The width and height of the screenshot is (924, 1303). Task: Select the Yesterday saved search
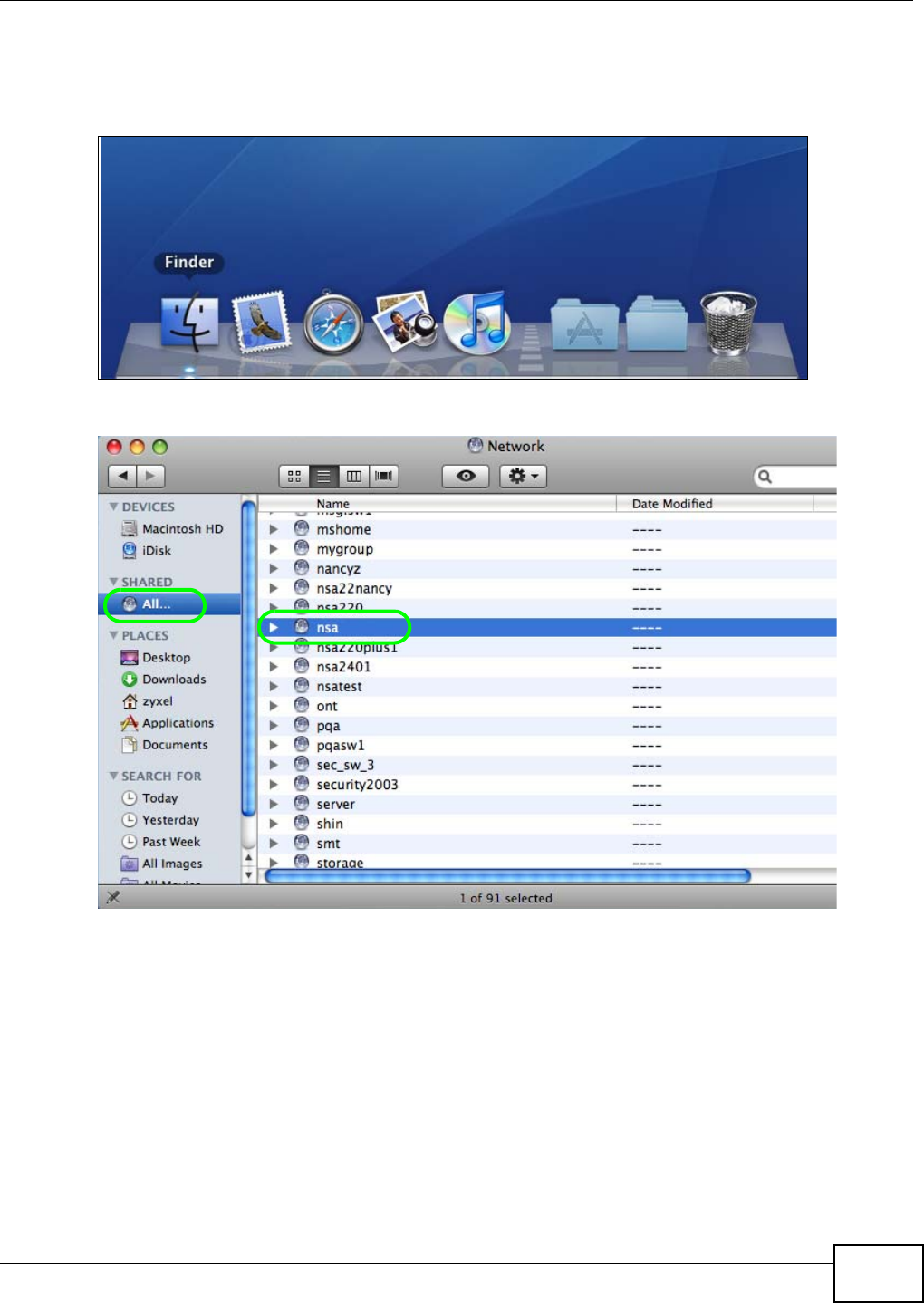(x=160, y=820)
